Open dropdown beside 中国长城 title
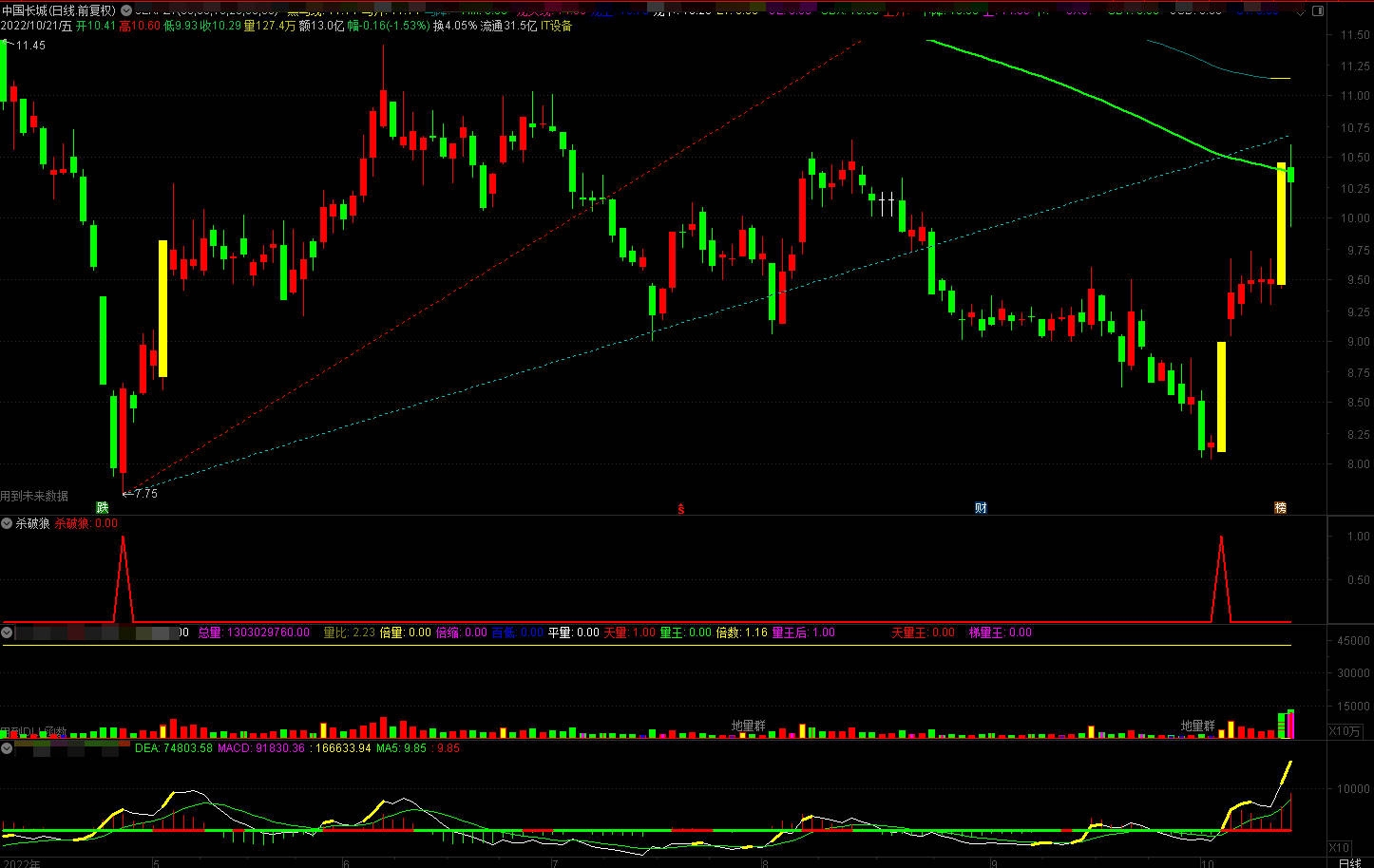This screenshot has height=868, width=1374. (x=126, y=11)
